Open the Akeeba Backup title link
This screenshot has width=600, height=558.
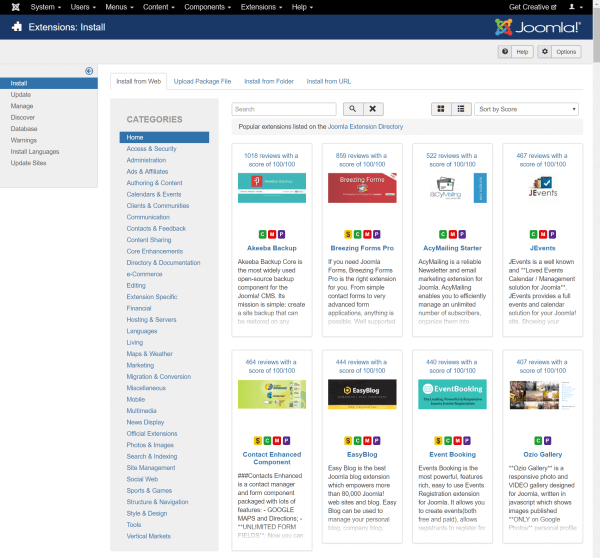coord(272,248)
